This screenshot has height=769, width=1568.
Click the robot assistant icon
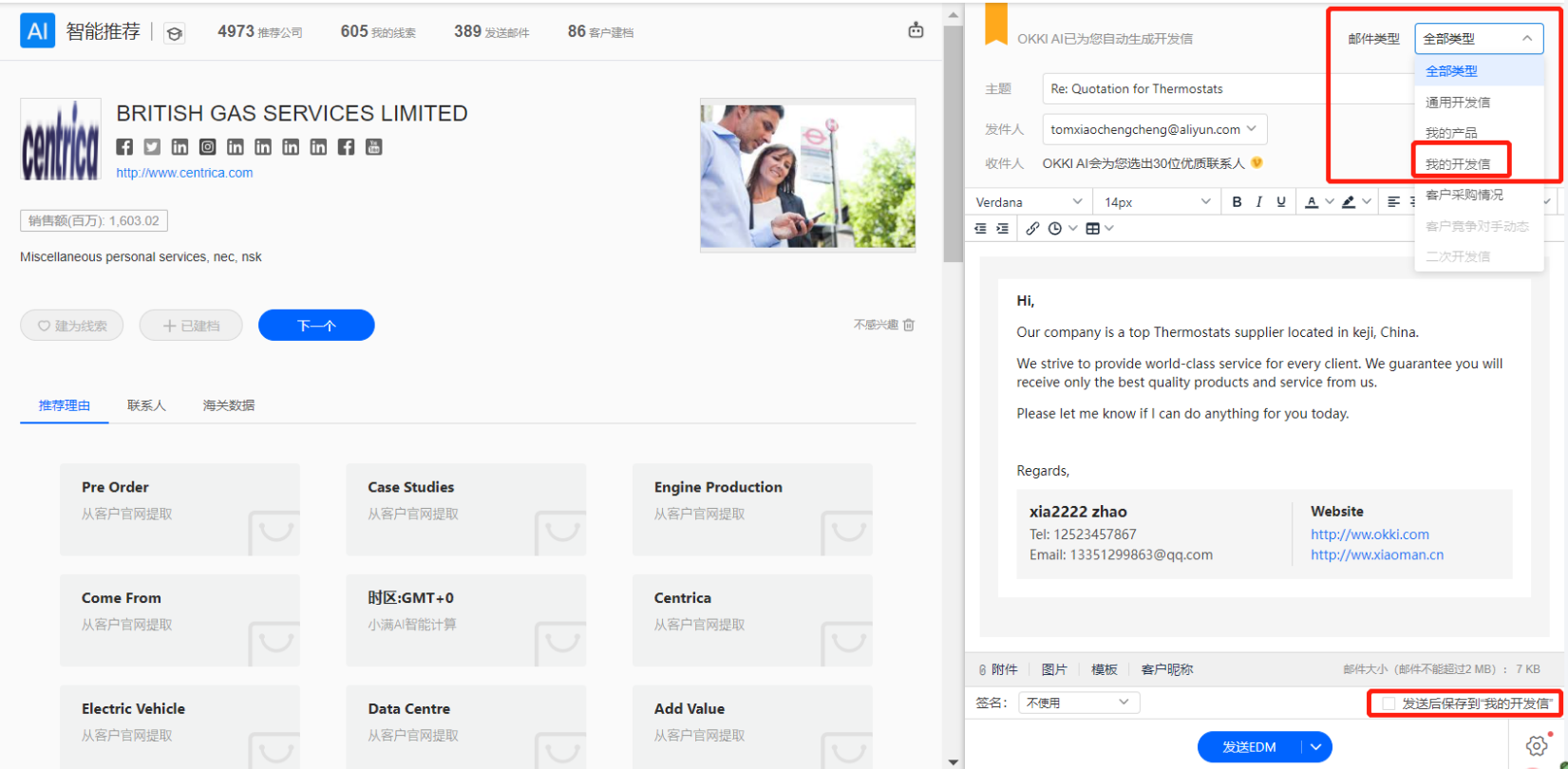coord(916,30)
